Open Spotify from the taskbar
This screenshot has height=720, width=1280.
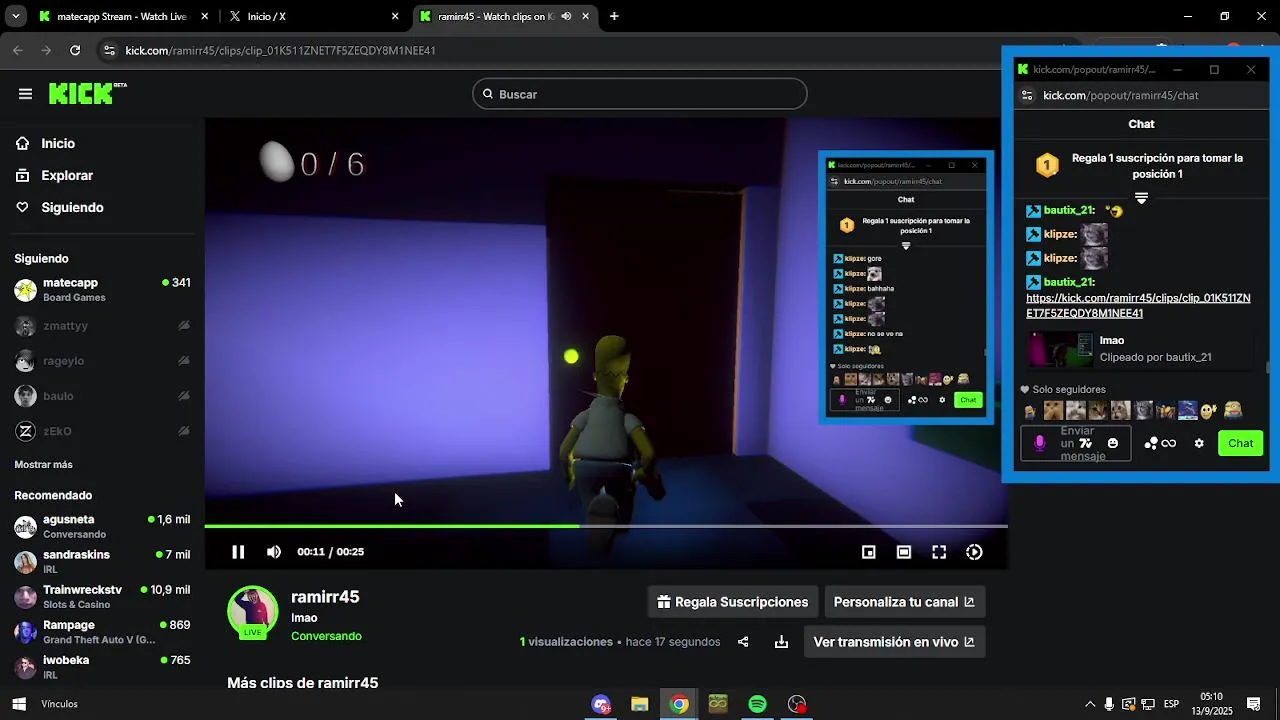[757, 704]
